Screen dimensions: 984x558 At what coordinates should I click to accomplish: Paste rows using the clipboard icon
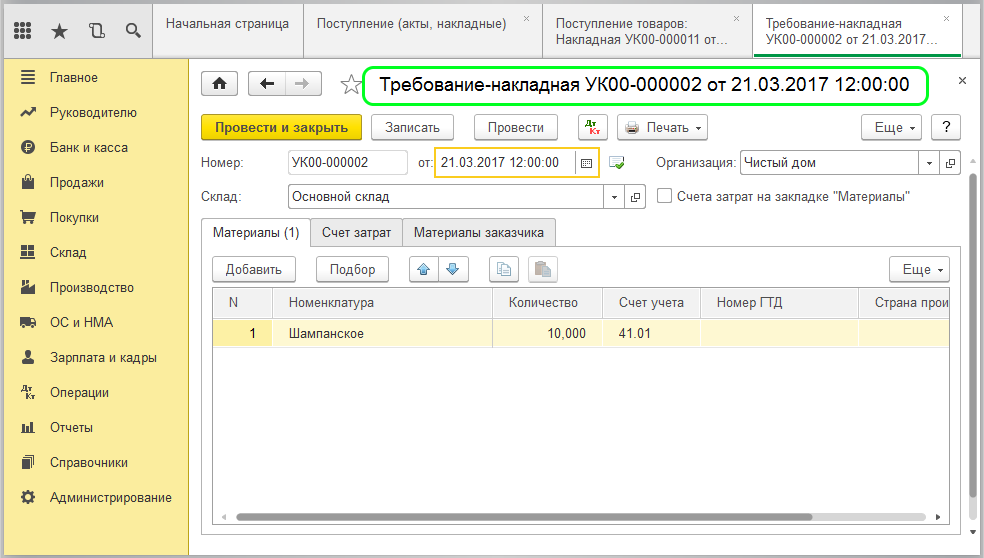point(543,270)
